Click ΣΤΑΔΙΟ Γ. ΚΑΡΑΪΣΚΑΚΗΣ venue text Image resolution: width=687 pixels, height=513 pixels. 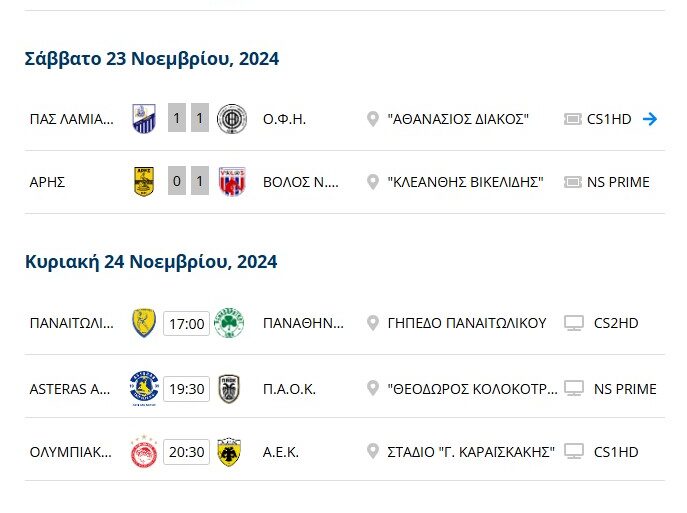coord(470,452)
